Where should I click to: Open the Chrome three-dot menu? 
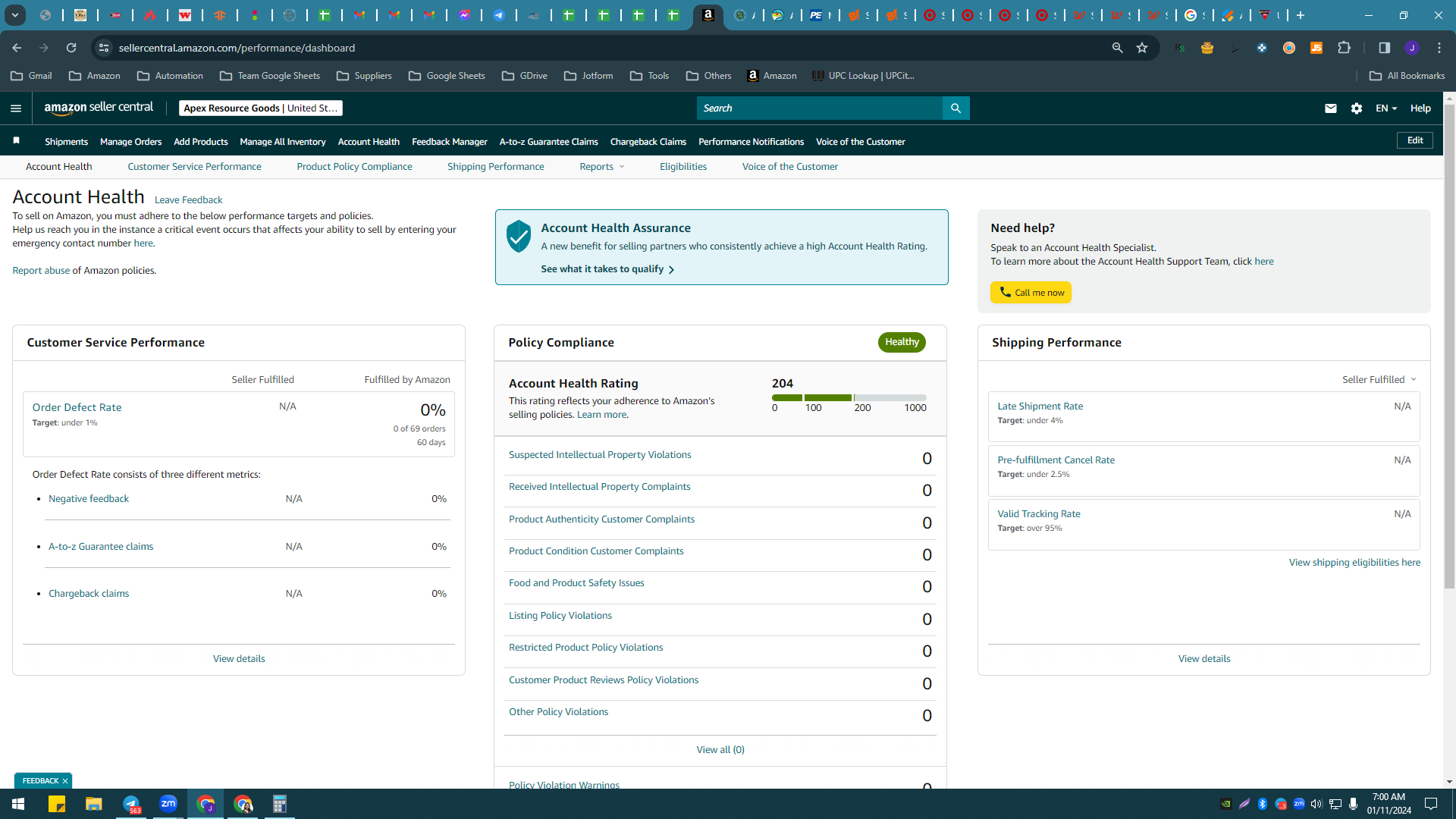point(1439,48)
